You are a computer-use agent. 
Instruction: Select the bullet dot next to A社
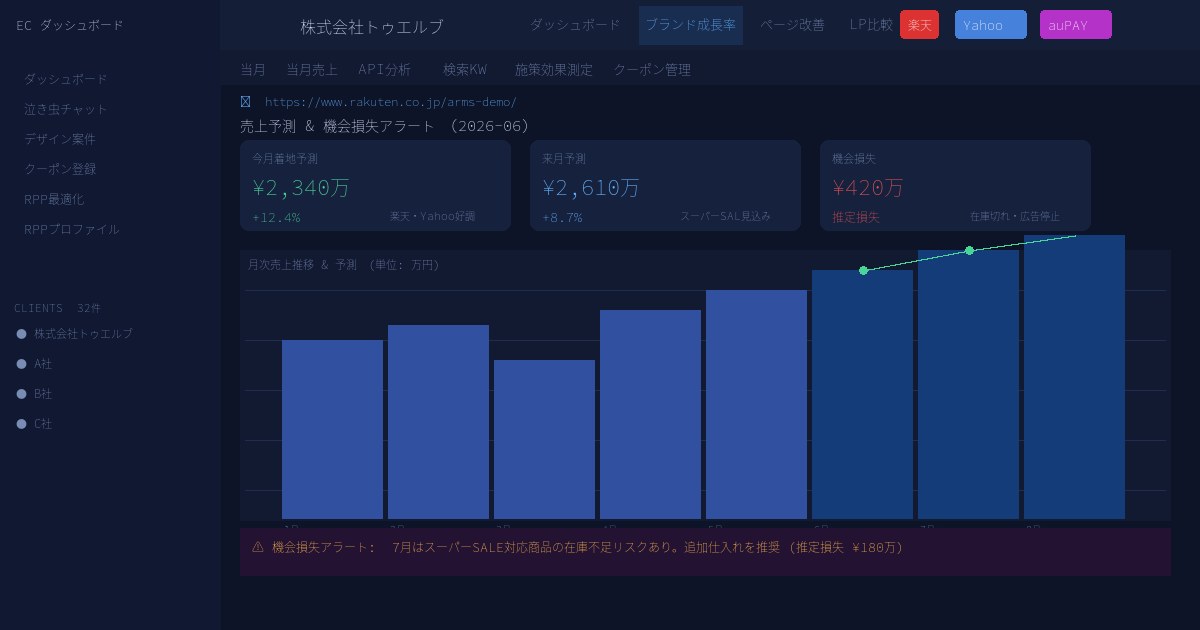pyautogui.click(x=22, y=364)
